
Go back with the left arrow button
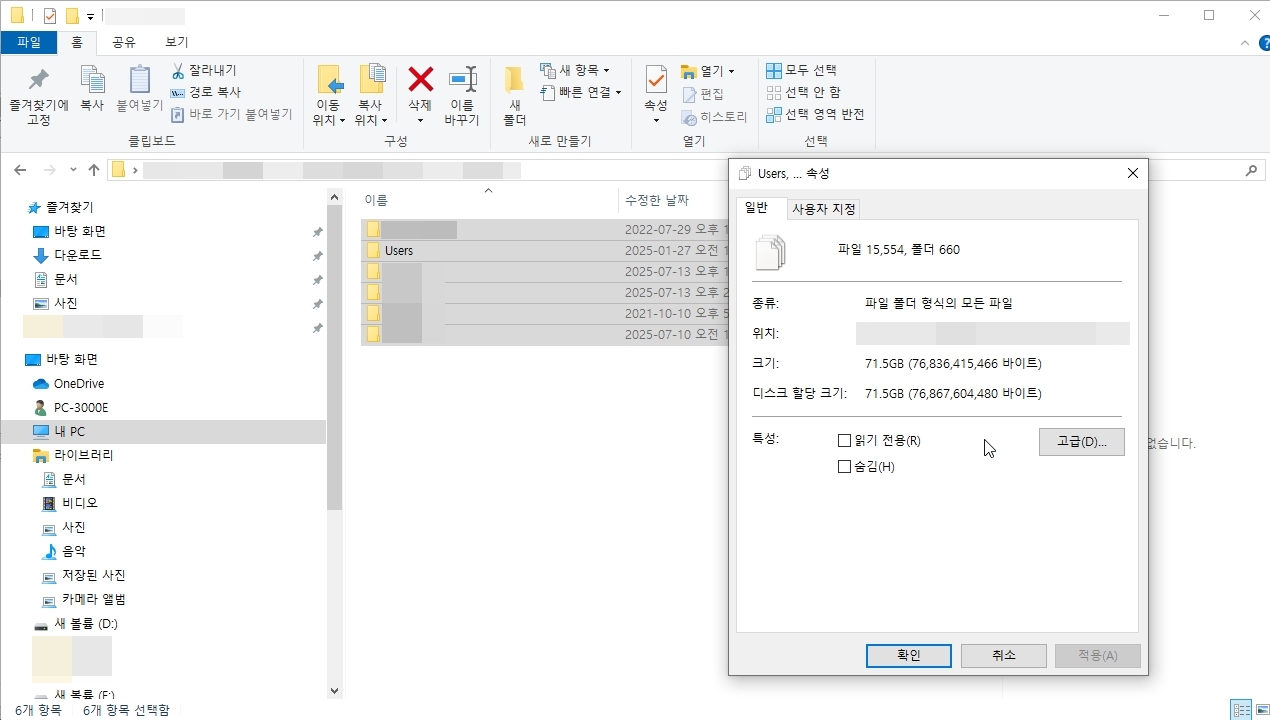[x=20, y=170]
